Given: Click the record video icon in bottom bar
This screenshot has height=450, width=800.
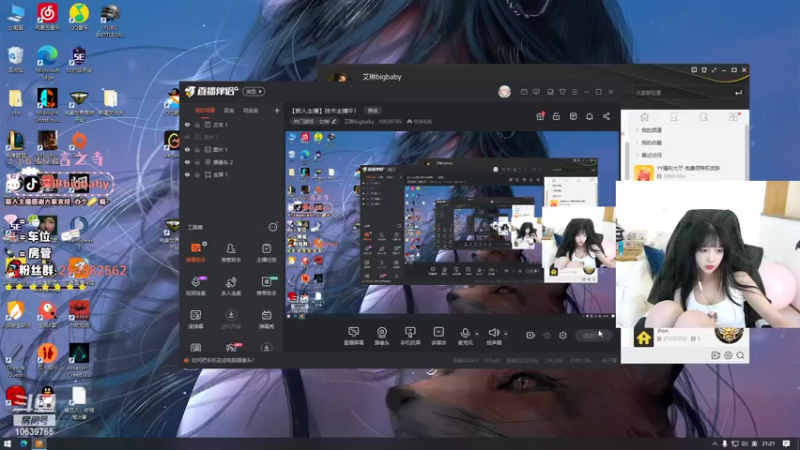Looking at the screenshot, I should [x=531, y=335].
